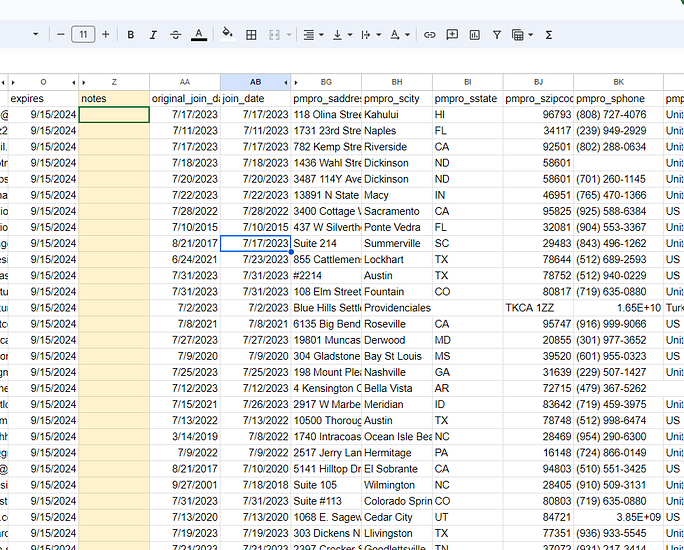The width and height of the screenshot is (684, 550).
Task: Click the 'join_date' header cell
Action: [255, 99]
